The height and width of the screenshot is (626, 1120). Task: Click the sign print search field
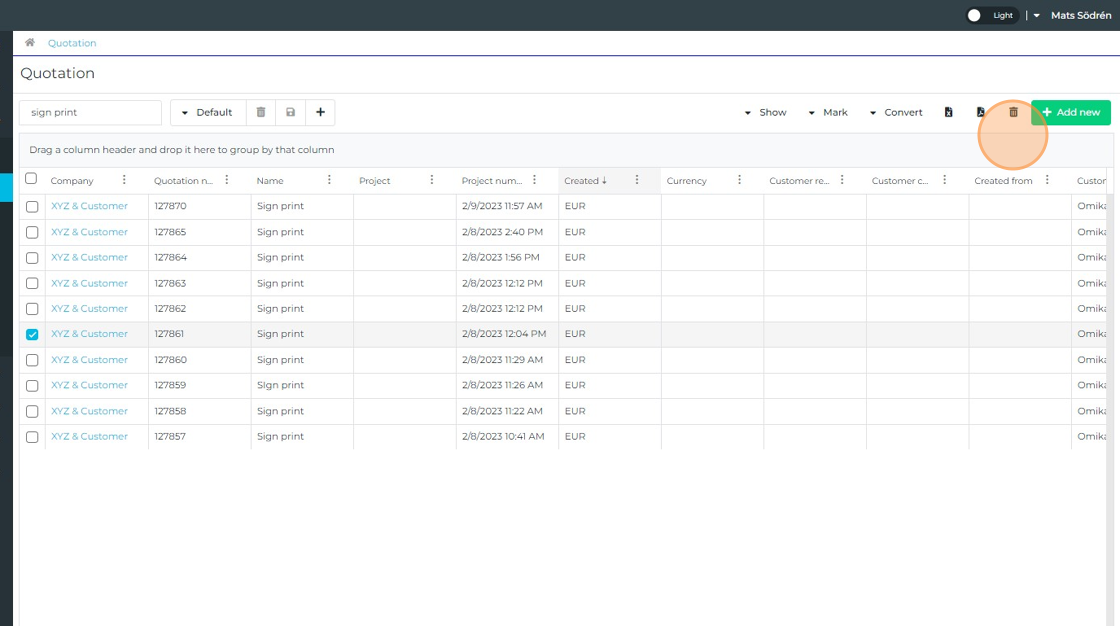pos(90,113)
